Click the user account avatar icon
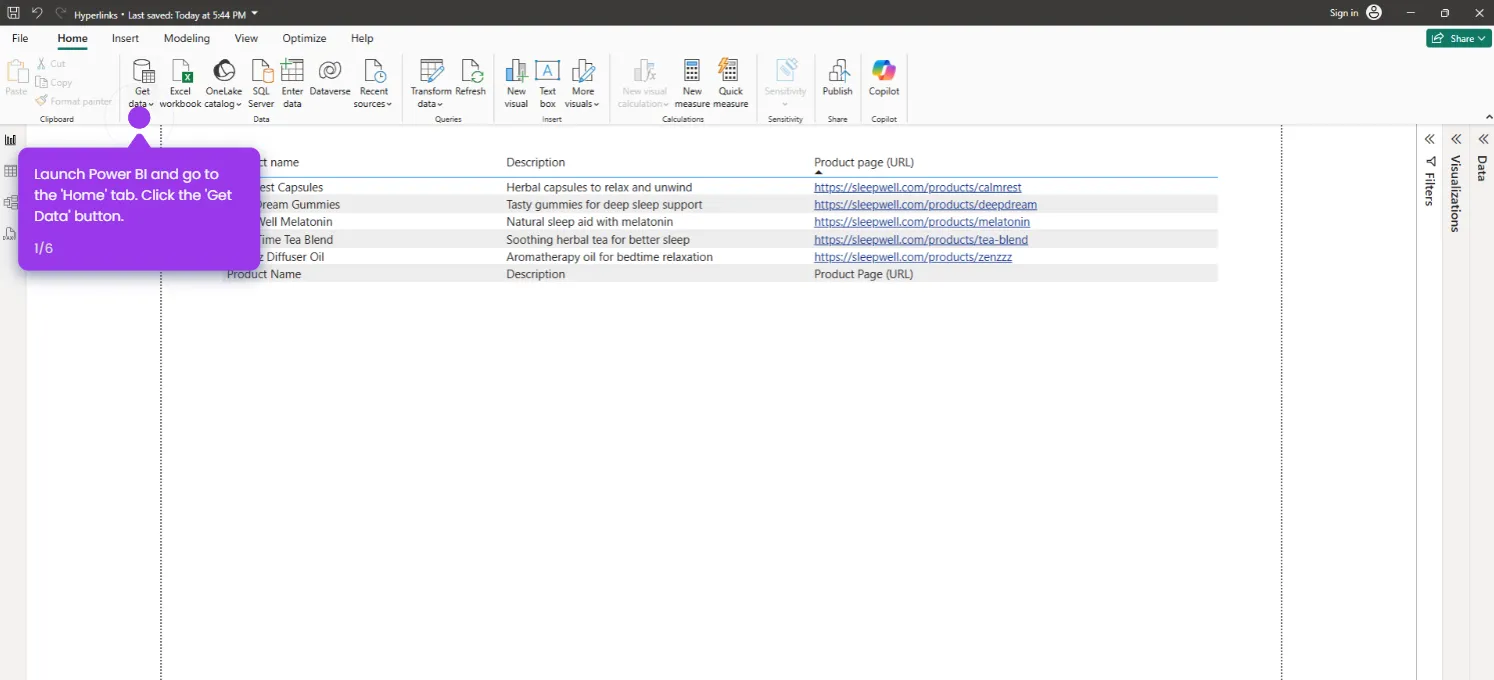Image resolution: width=1494 pixels, height=680 pixels. pos(1374,13)
